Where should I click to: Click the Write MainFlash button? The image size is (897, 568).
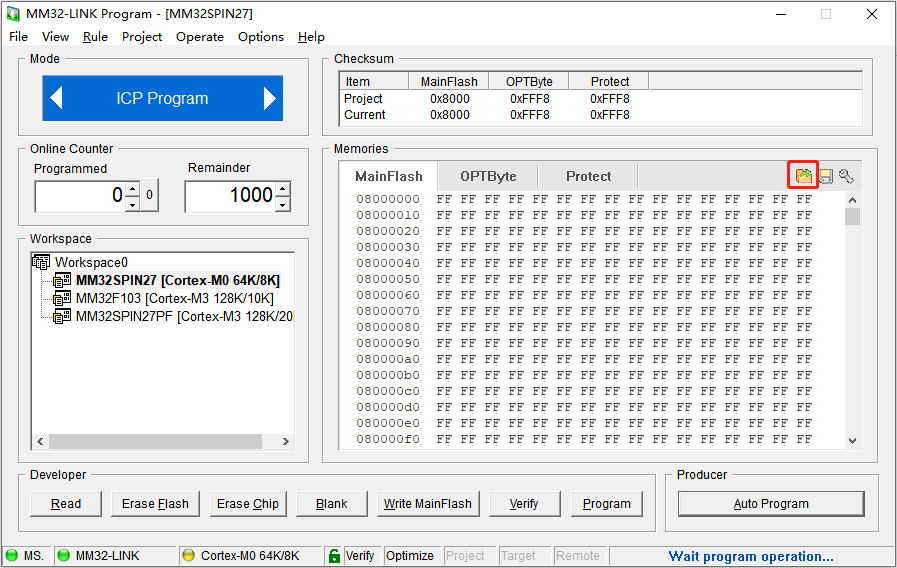pyautogui.click(x=427, y=504)
